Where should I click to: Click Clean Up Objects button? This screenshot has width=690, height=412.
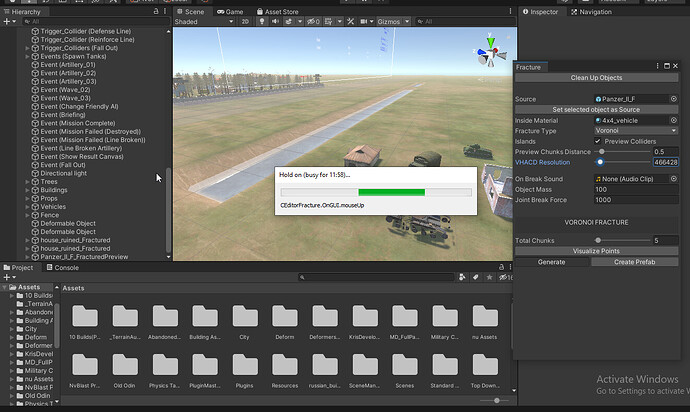pyautogui.click(x=596, y=78)
